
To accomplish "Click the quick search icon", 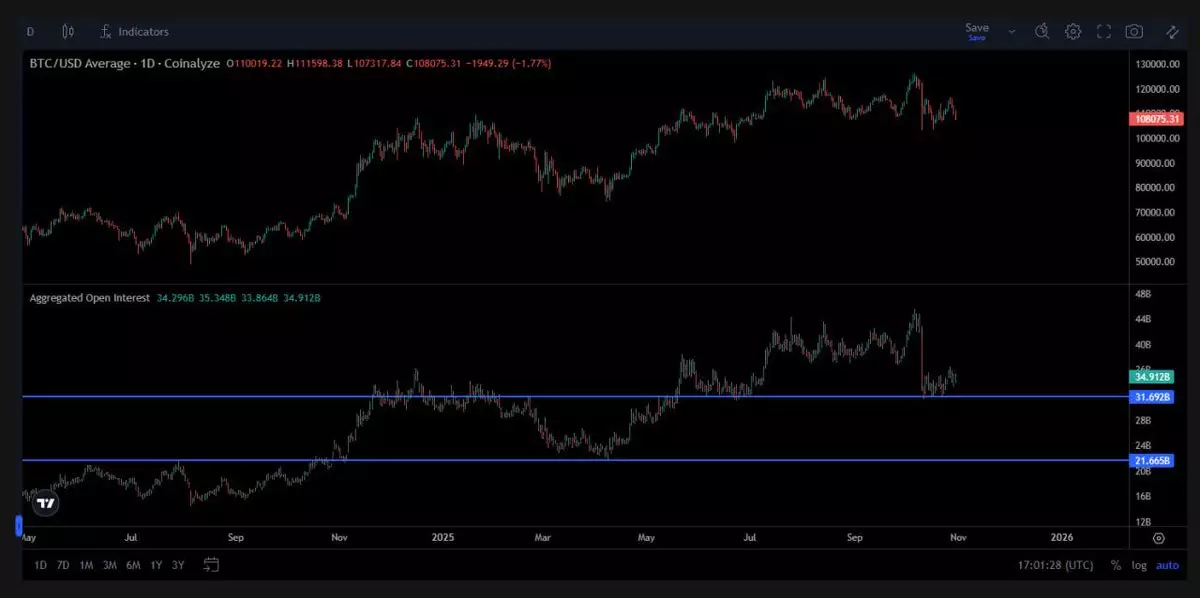I will (1041, 32).
